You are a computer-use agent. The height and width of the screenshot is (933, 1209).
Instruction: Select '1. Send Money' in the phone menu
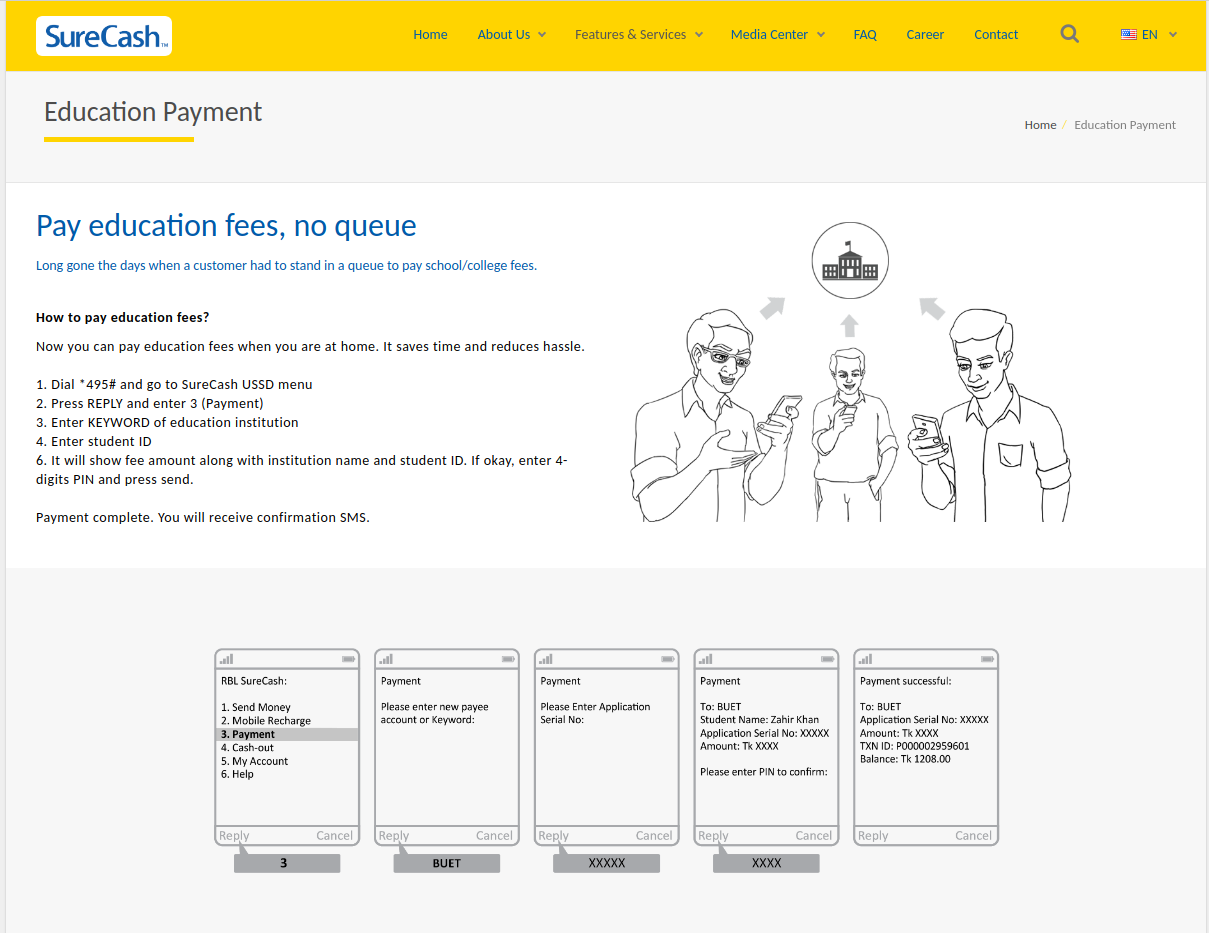coord(256,707)
